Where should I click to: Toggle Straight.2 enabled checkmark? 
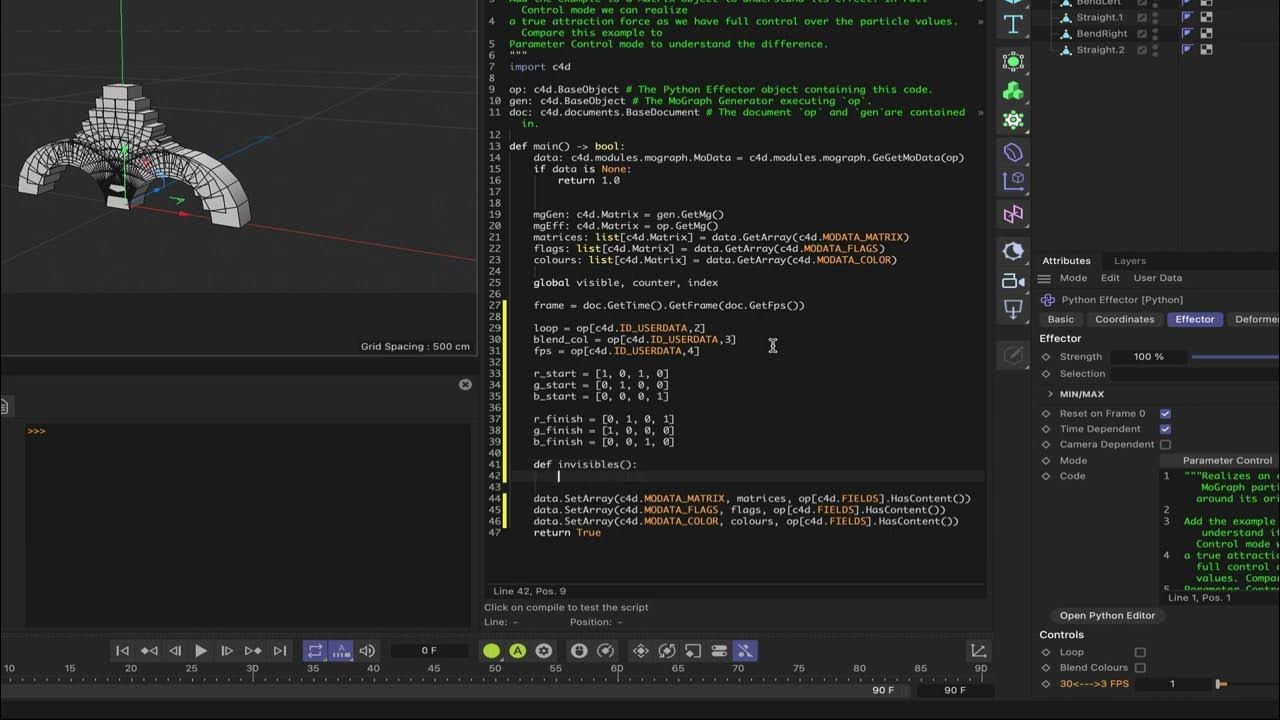point(1142,49)
